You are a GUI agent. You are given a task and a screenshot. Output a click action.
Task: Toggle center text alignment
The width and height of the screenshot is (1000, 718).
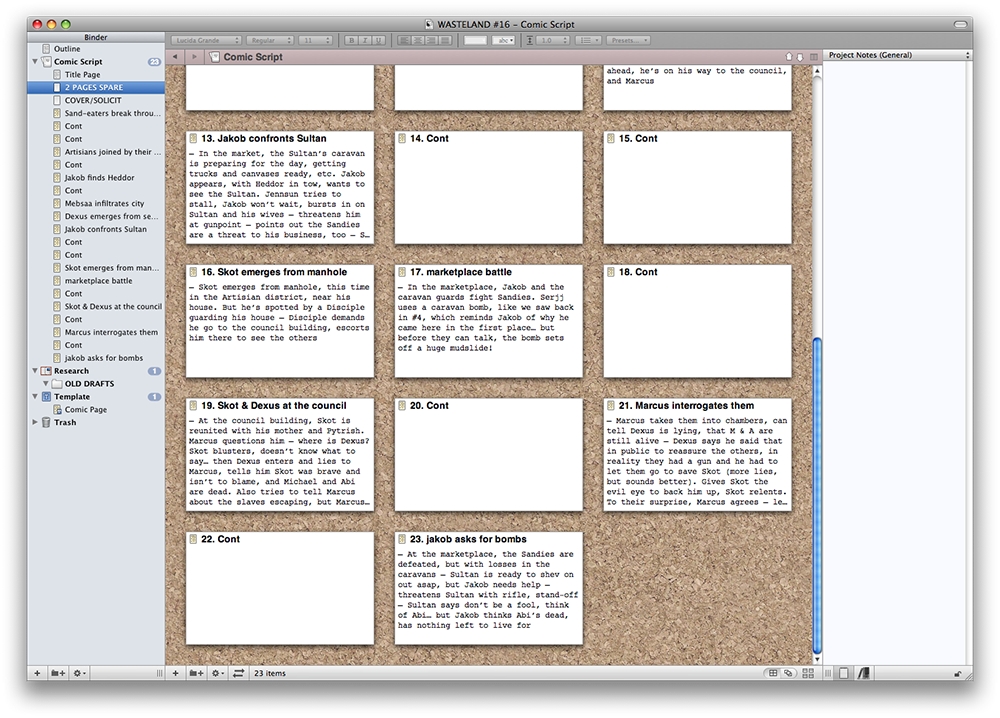417,40
